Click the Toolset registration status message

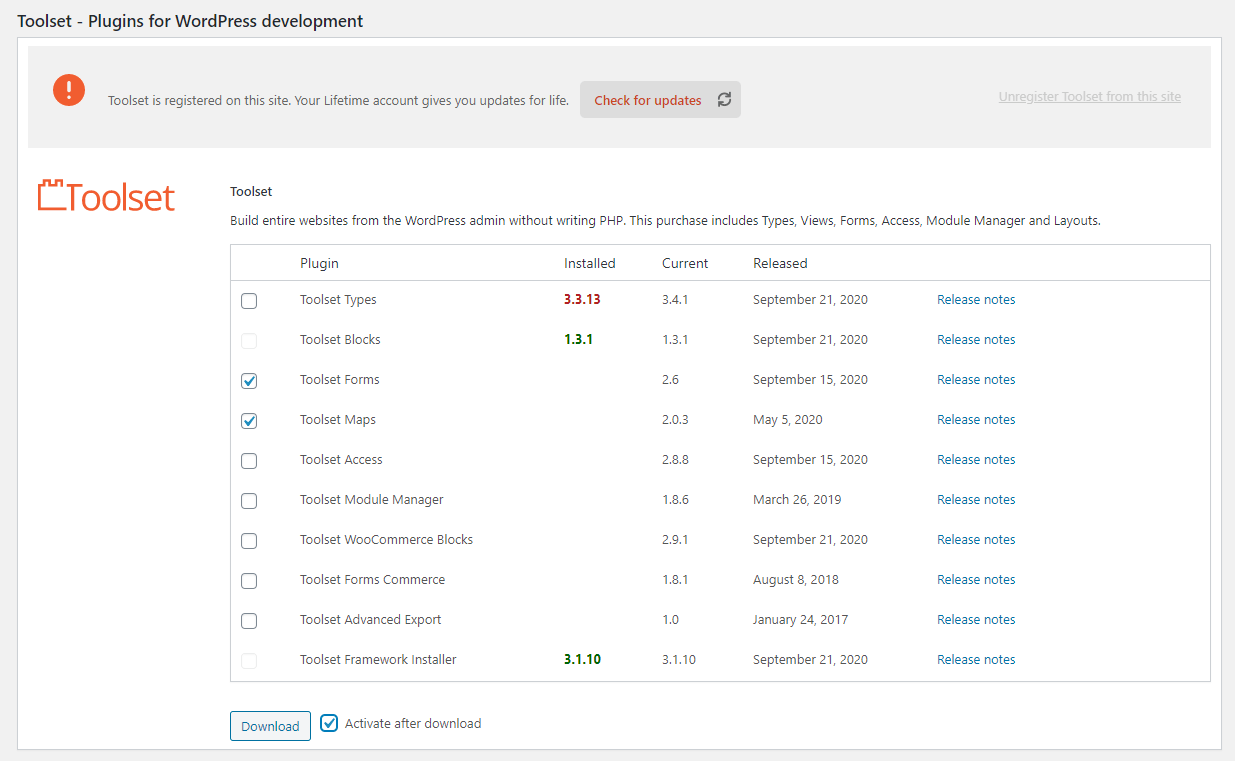pyautogui.click(x=339, y=101)
